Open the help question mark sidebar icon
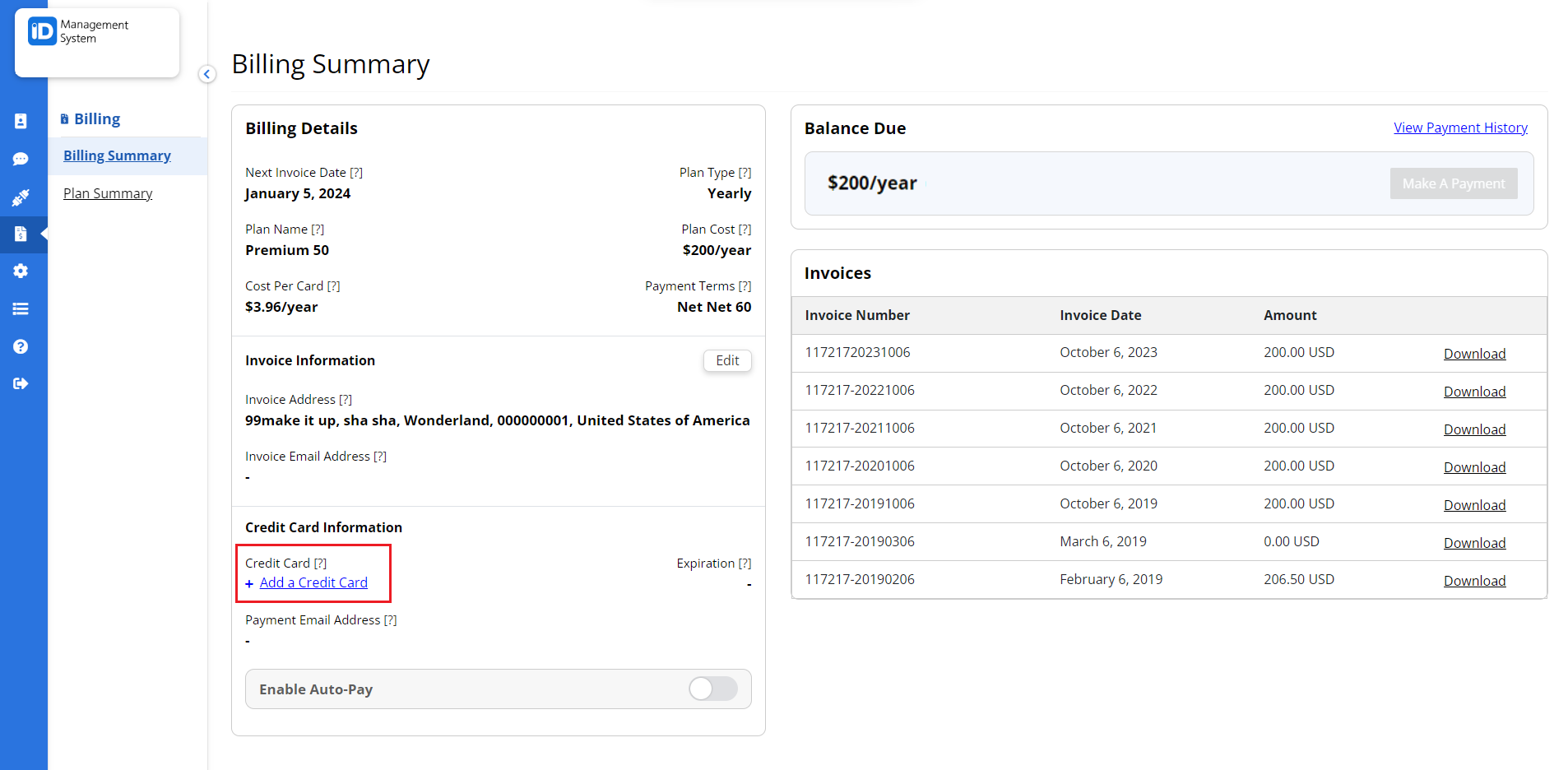This screenshot has height=770, width=1568. [x=21, y=346]
